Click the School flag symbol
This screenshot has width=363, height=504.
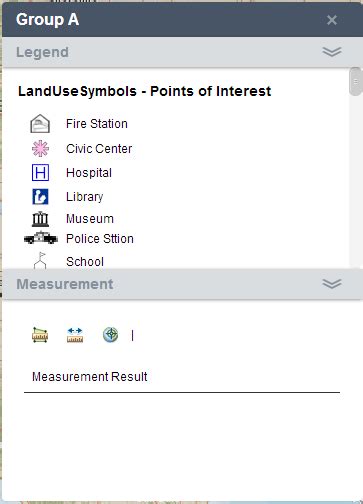(x=40, y=260)
